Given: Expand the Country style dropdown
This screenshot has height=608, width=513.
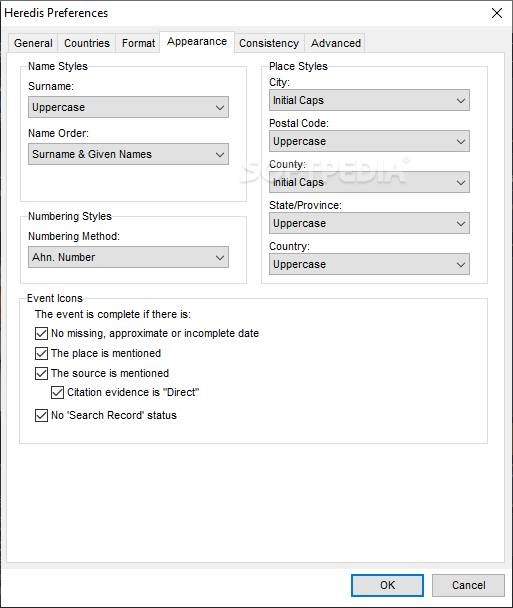Looking at the screenshot, I should click(x=369, y=264).
